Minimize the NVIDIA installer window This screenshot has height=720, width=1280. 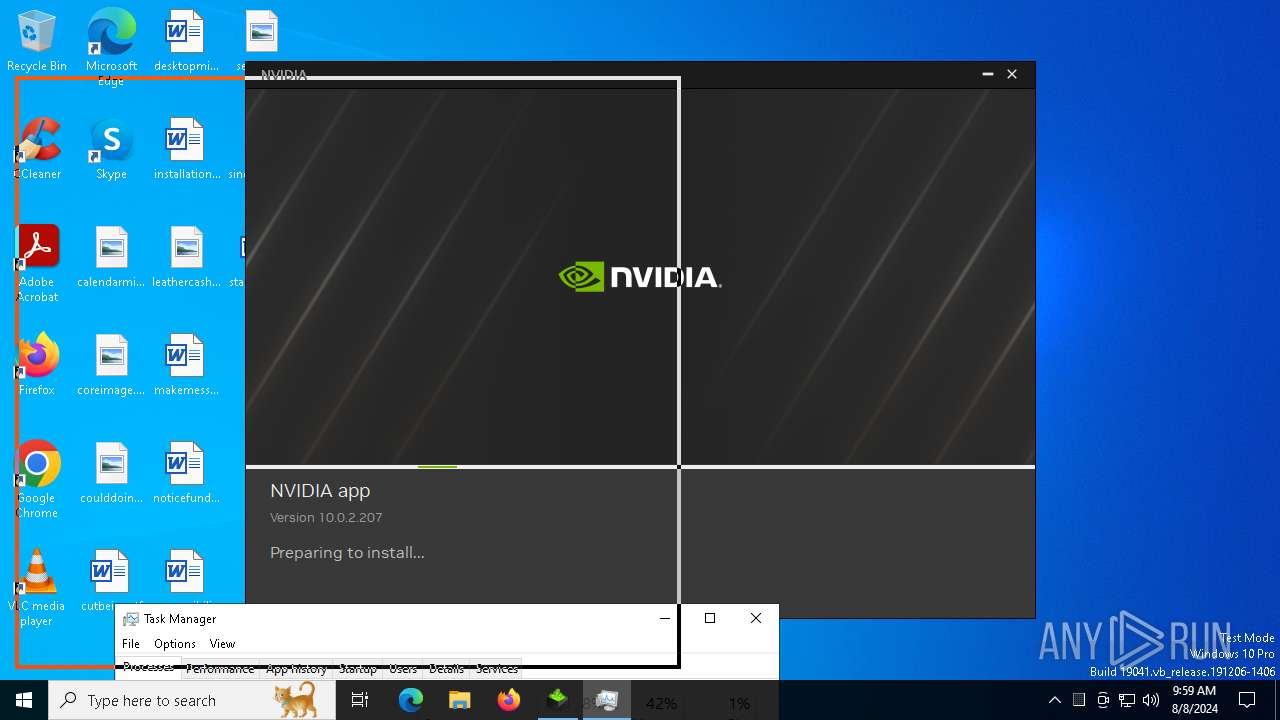tap(987, 74)
